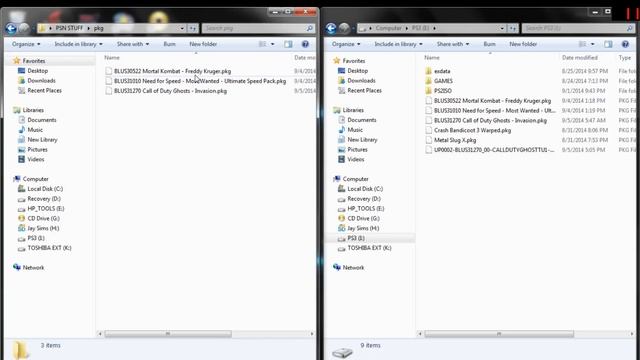The image size is (640, 360).
Task: Sort by Type column in right window
Action: [x=625, y=58]
